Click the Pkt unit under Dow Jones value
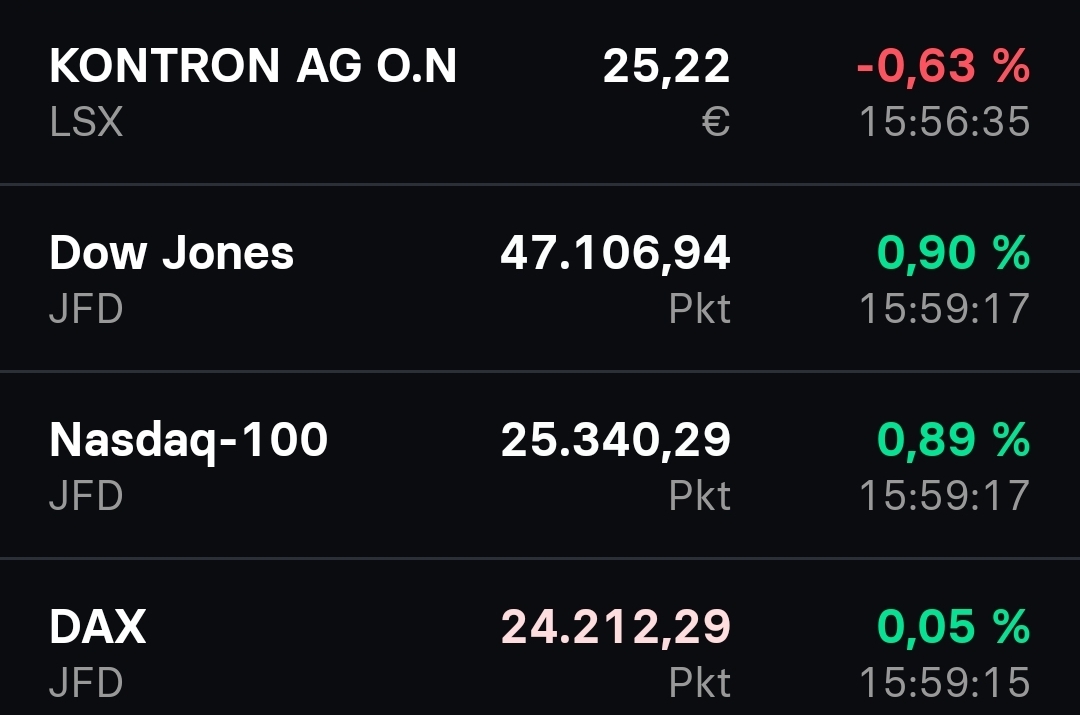 pyautogui.click(x=699, y=309)
